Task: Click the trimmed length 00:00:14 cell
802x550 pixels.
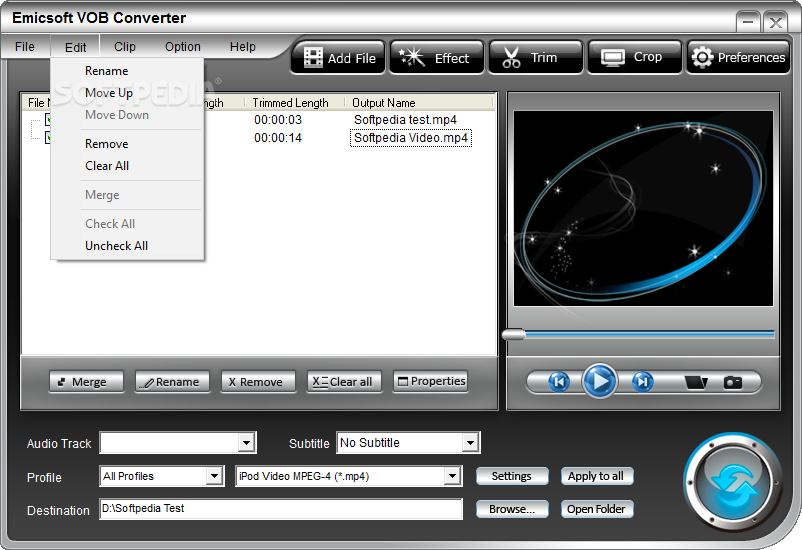Action: (x=278, y=138)
